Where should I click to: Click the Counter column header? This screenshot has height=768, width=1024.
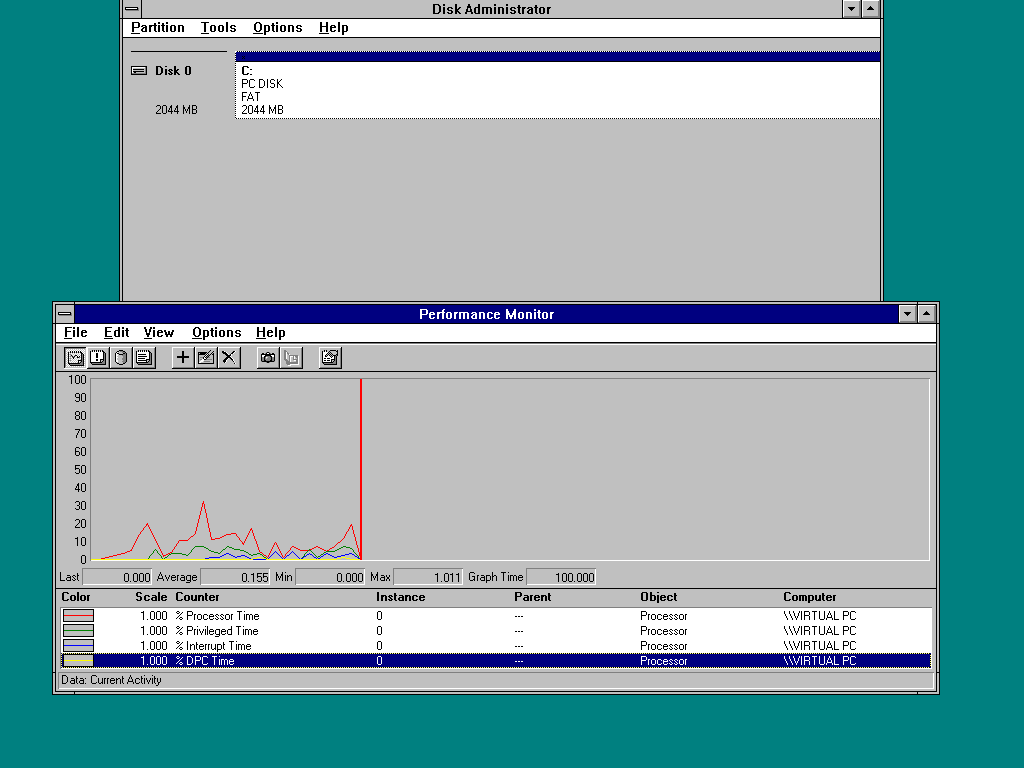pyautogui.click(x=197, y=597)
